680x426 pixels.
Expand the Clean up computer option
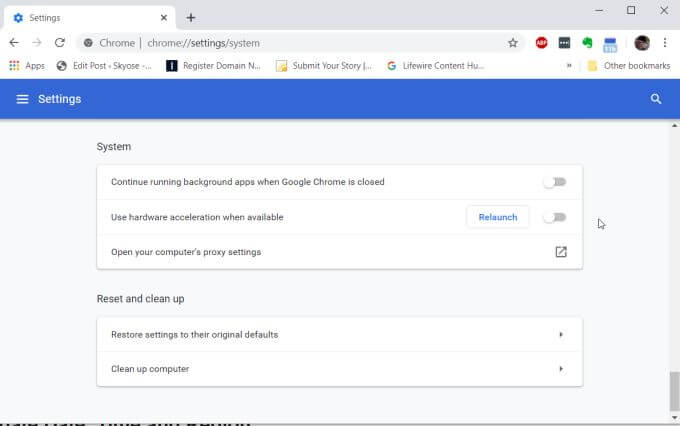click(x=560, y=369)
